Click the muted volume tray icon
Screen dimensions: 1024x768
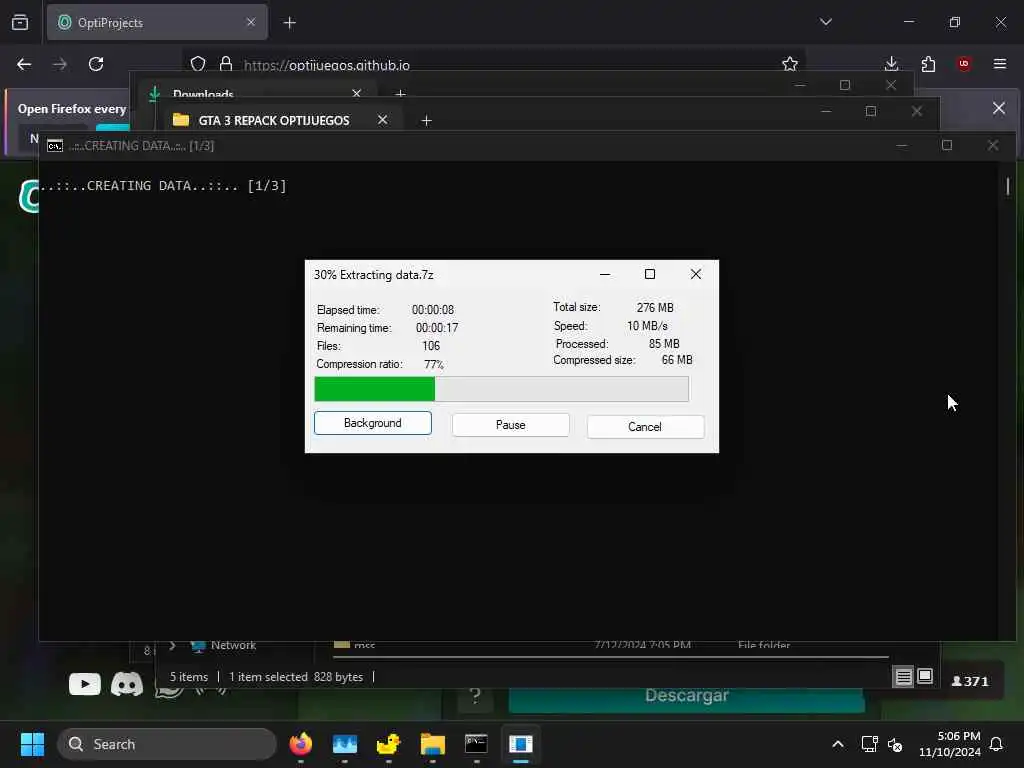point(895,744)
